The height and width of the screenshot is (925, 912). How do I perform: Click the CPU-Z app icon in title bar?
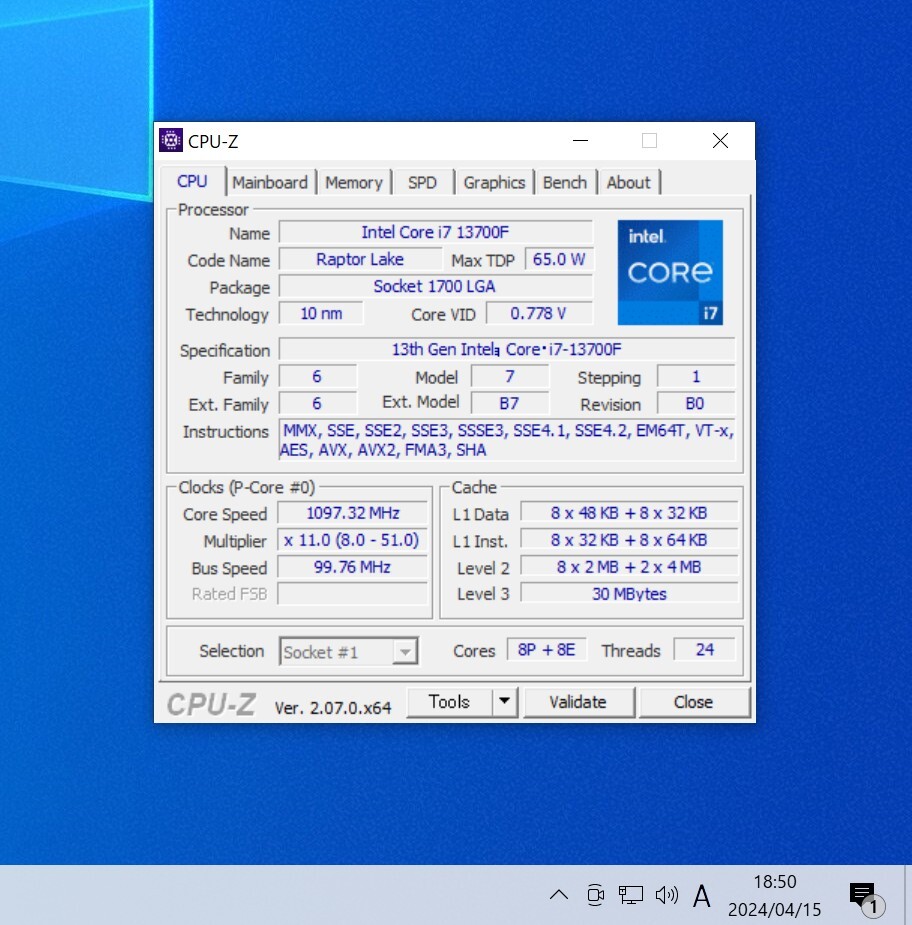[170, 140]
